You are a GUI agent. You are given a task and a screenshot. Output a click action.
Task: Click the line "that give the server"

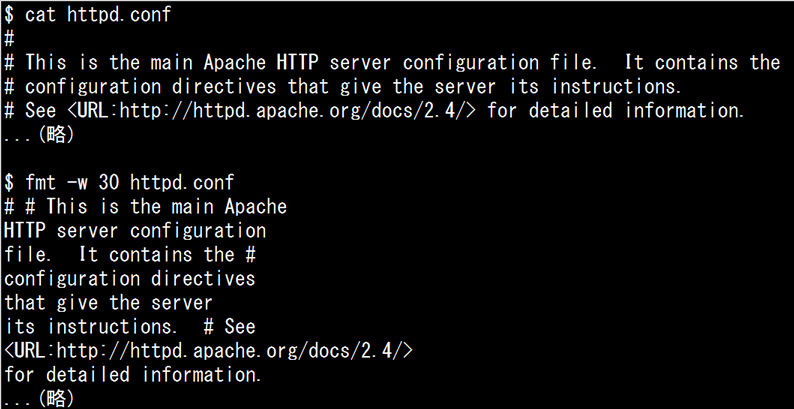(110, 302)
